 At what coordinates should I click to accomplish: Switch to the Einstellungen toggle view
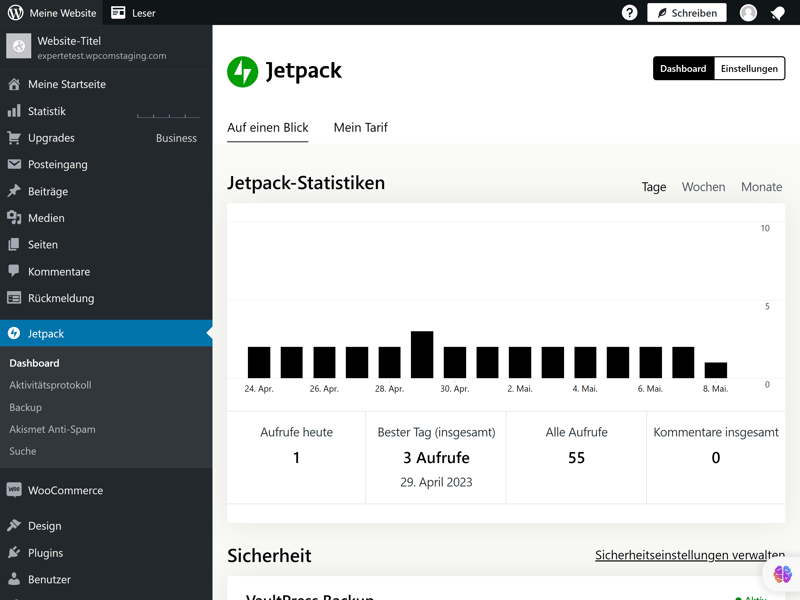click(749, 69)
